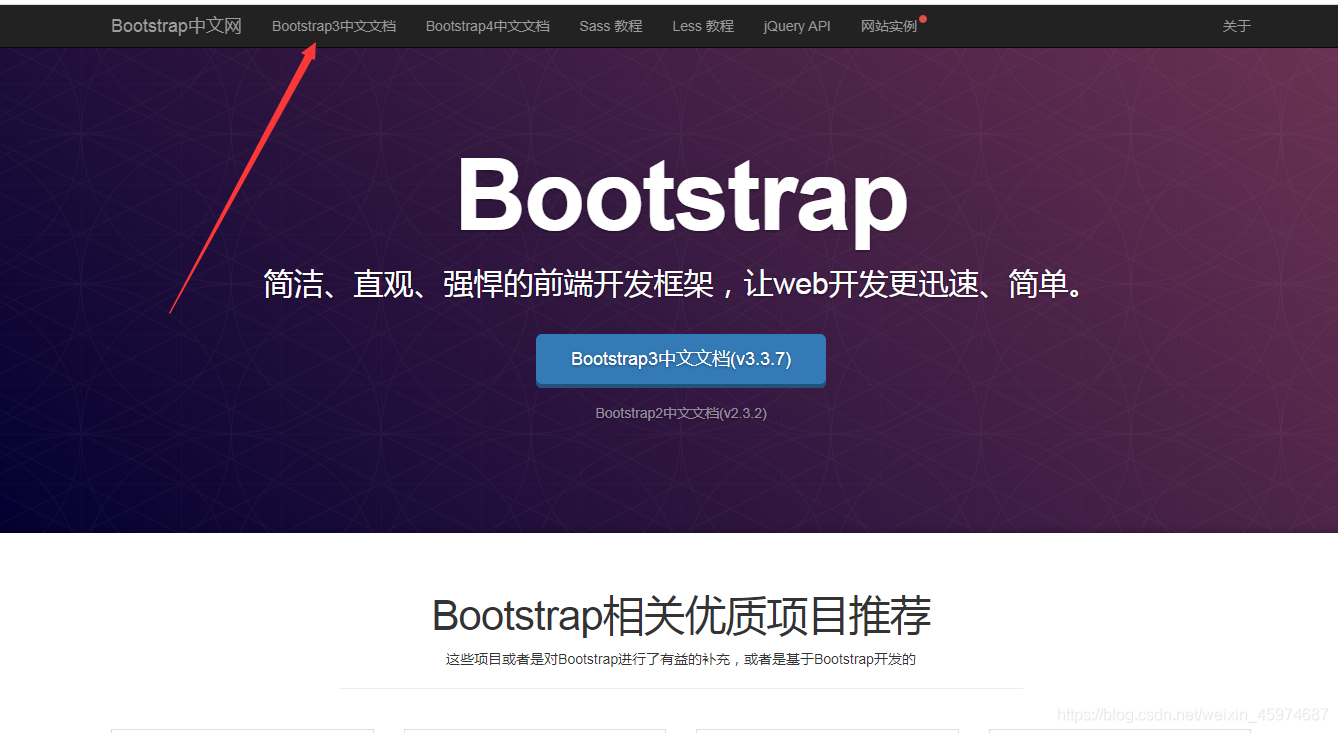The image size is (1338, 733).
Task: Click the heading Bootstrap相关优质项目推荐
Action: (x=681, y=615)
